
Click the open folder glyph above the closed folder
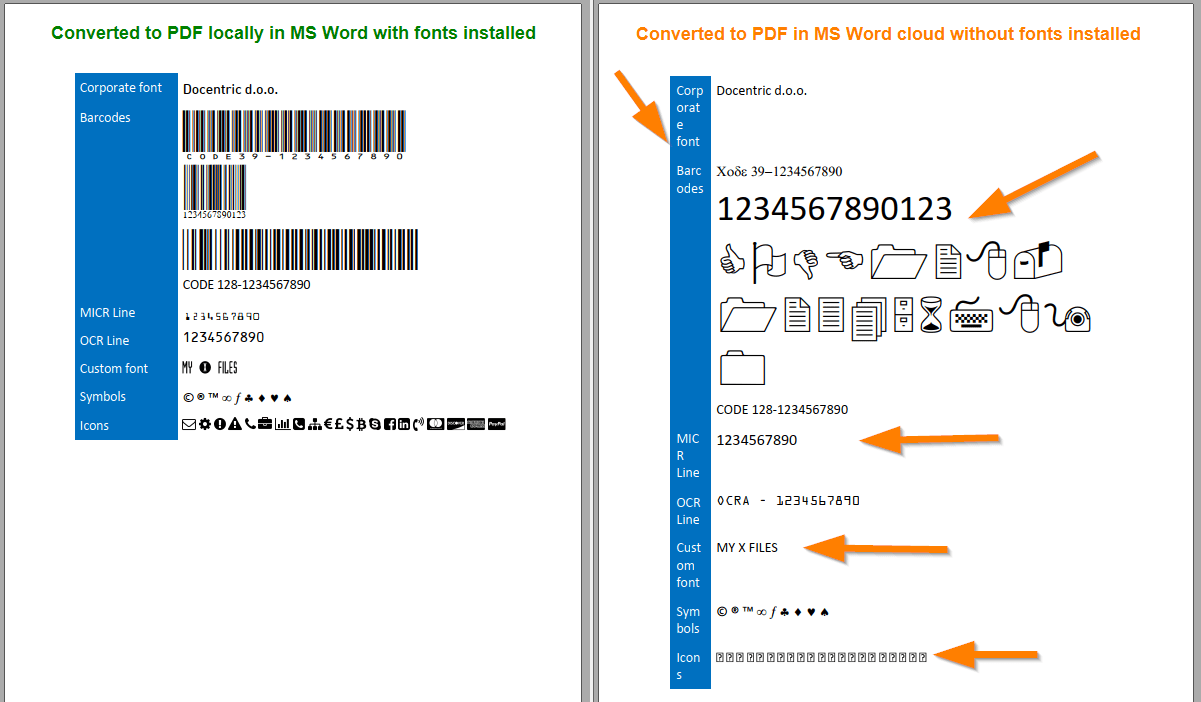tap(748, 315)
